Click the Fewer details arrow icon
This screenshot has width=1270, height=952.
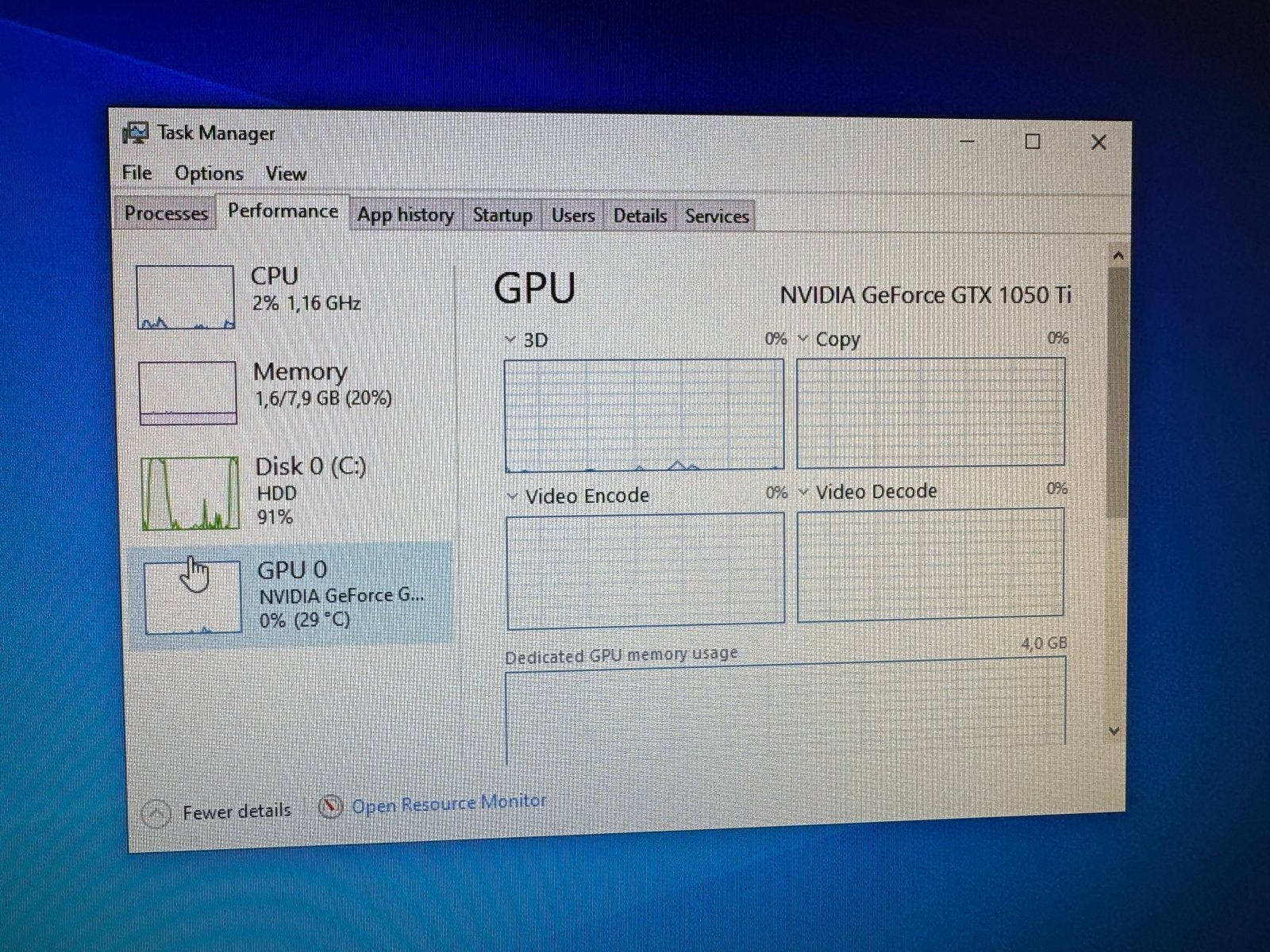pyautogui.click(x=156, y=813)
